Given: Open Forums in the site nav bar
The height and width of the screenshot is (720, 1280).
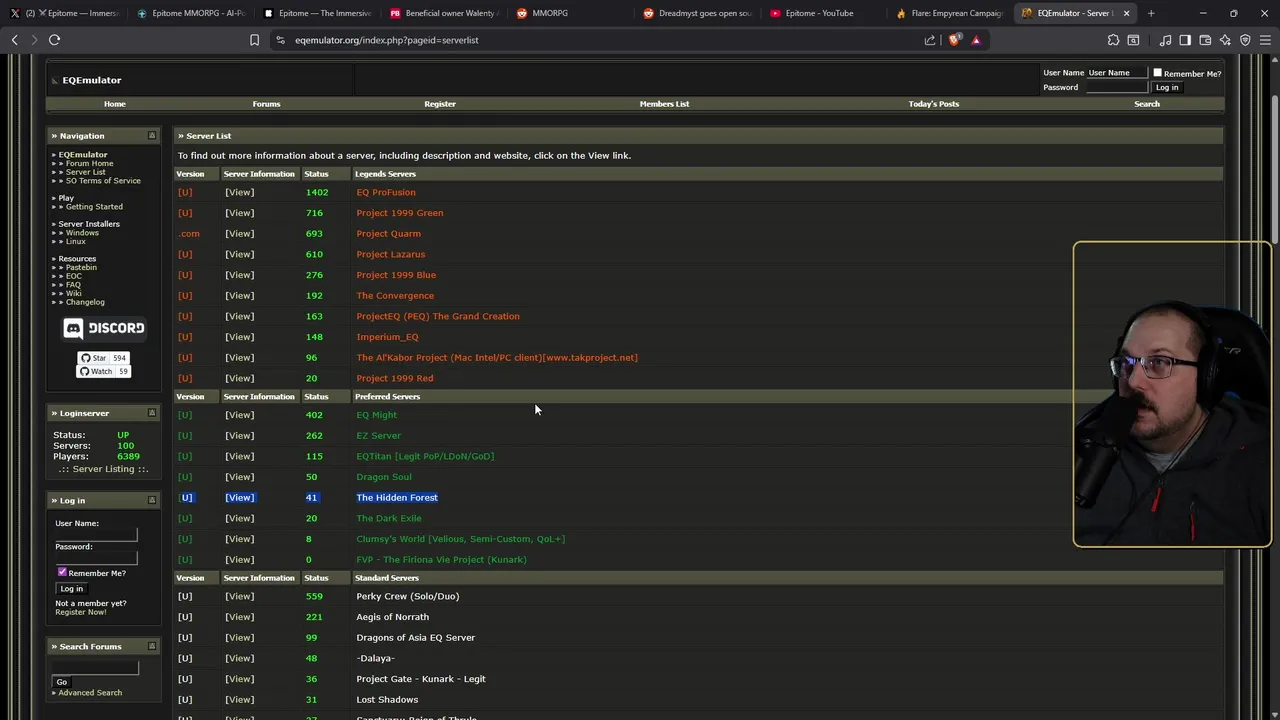Looking at the screenshot, I should [x=266, y=104].
